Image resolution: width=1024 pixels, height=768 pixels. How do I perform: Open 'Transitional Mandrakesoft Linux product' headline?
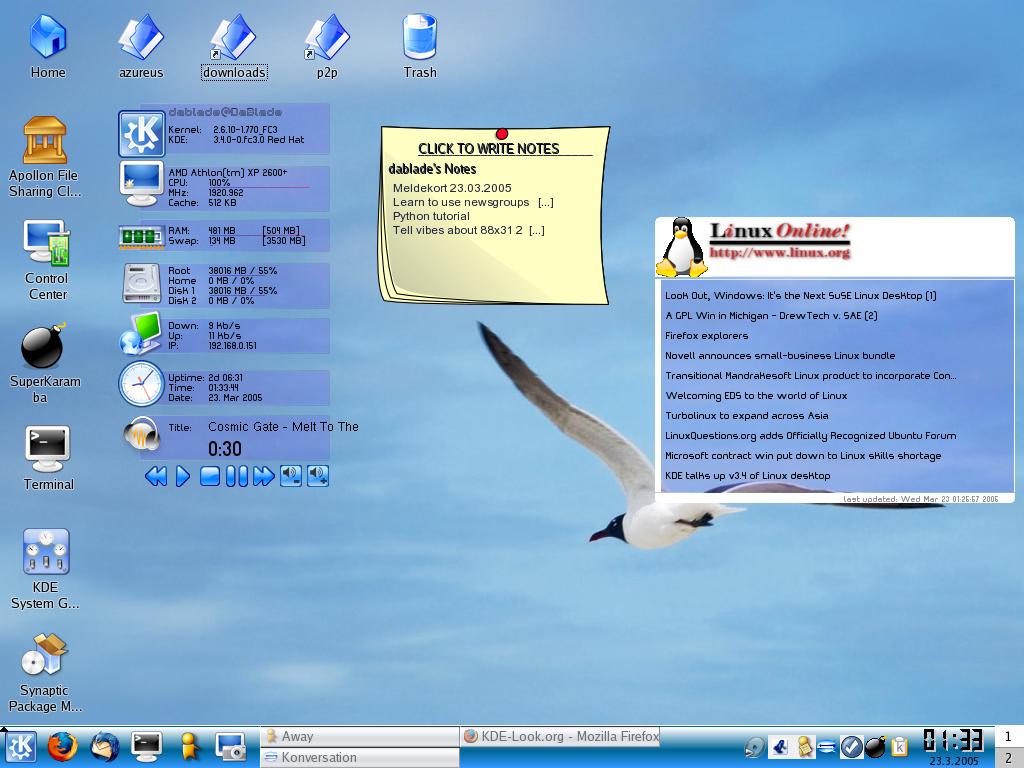pyautogui.click(x=810, y=376)
